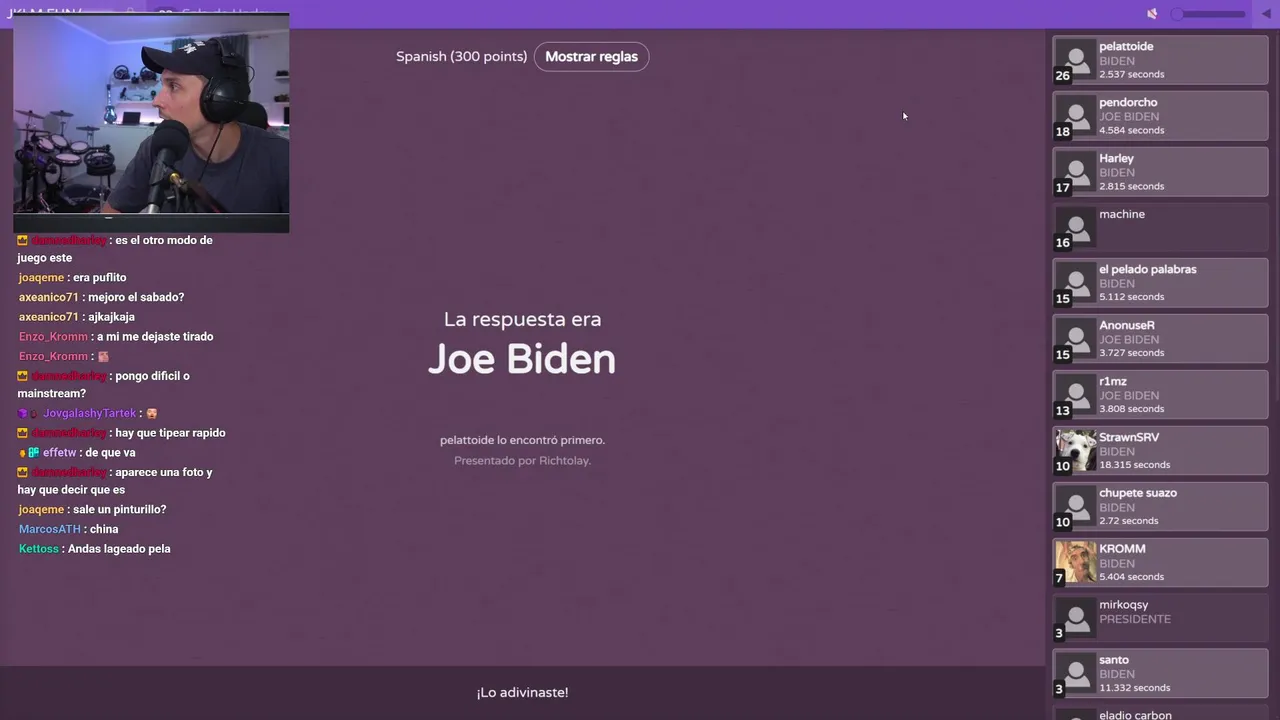
Task: Click pendorcho's avatar in the leaderboard
Action: tap(1076, 116)
